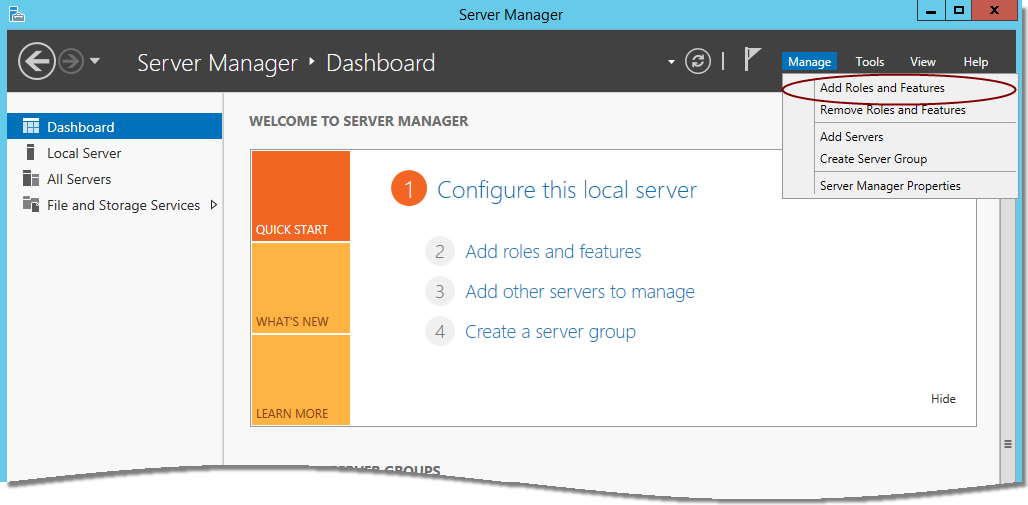Click the forward navigation arrow button
1028x505 pixels.
(71, 62)
